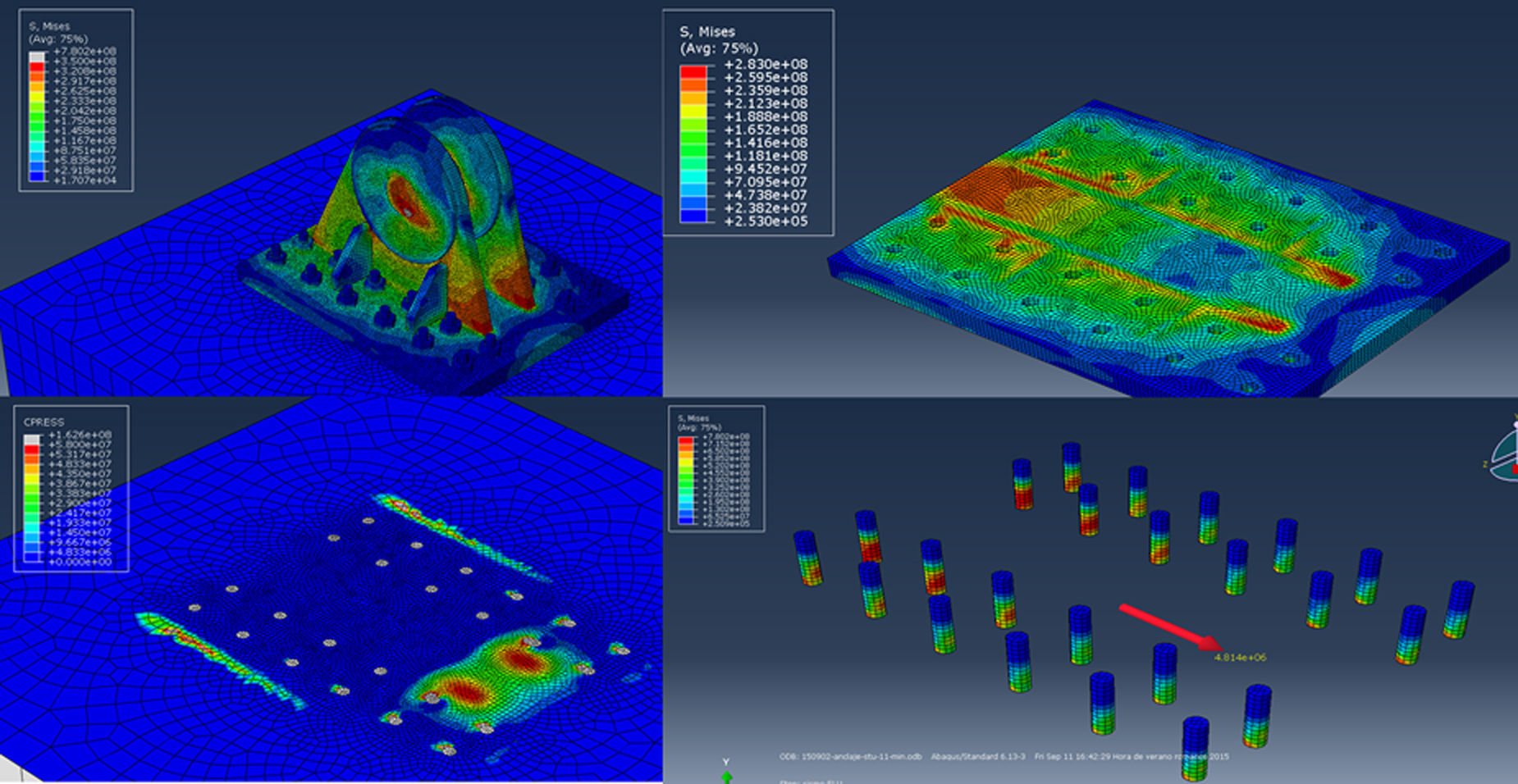Select the +0.000e+00 value in CPRESS legend
1518x784 pixels.
tap(80, 562)
